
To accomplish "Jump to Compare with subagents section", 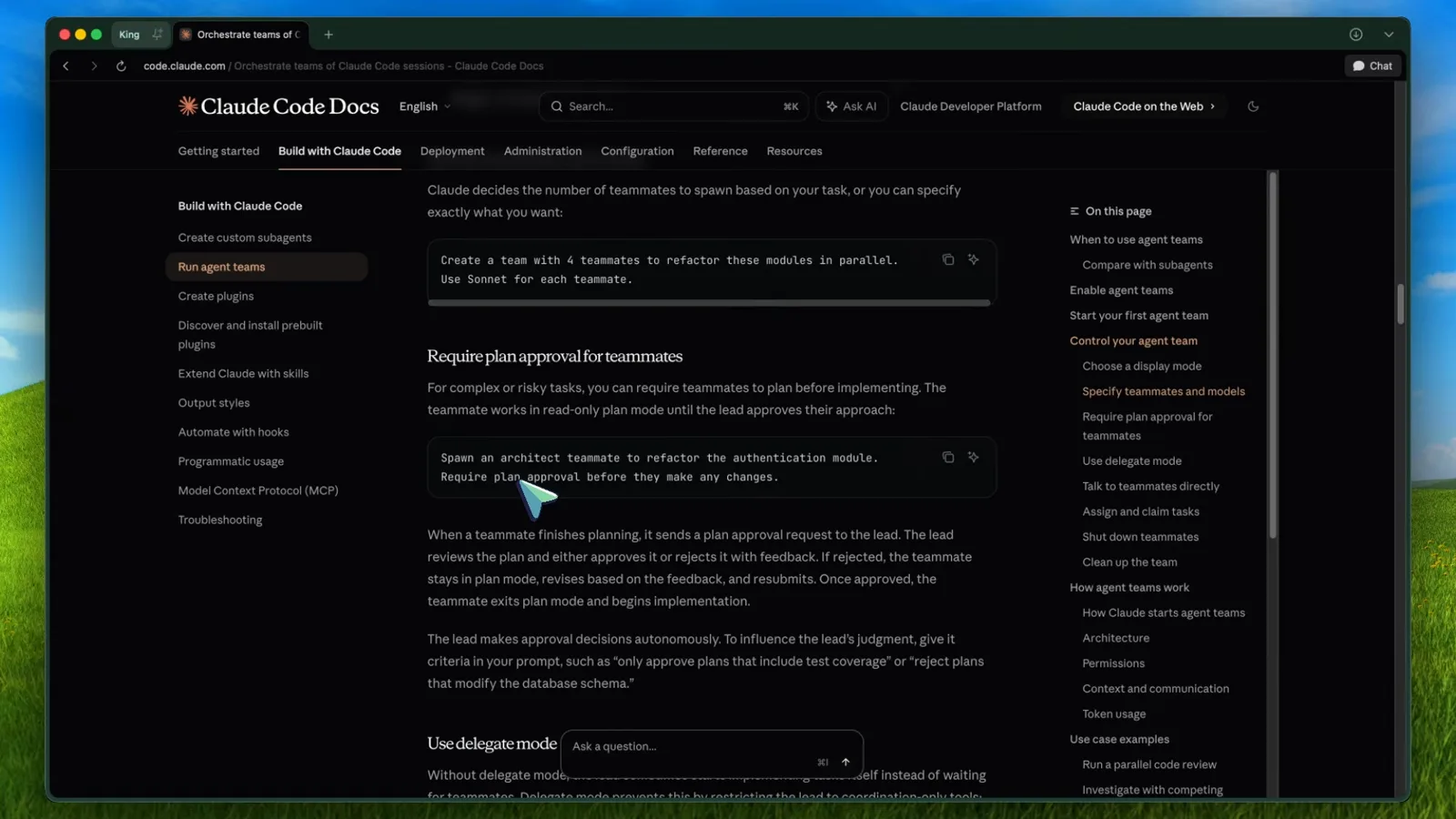I will coord(1148,265).
